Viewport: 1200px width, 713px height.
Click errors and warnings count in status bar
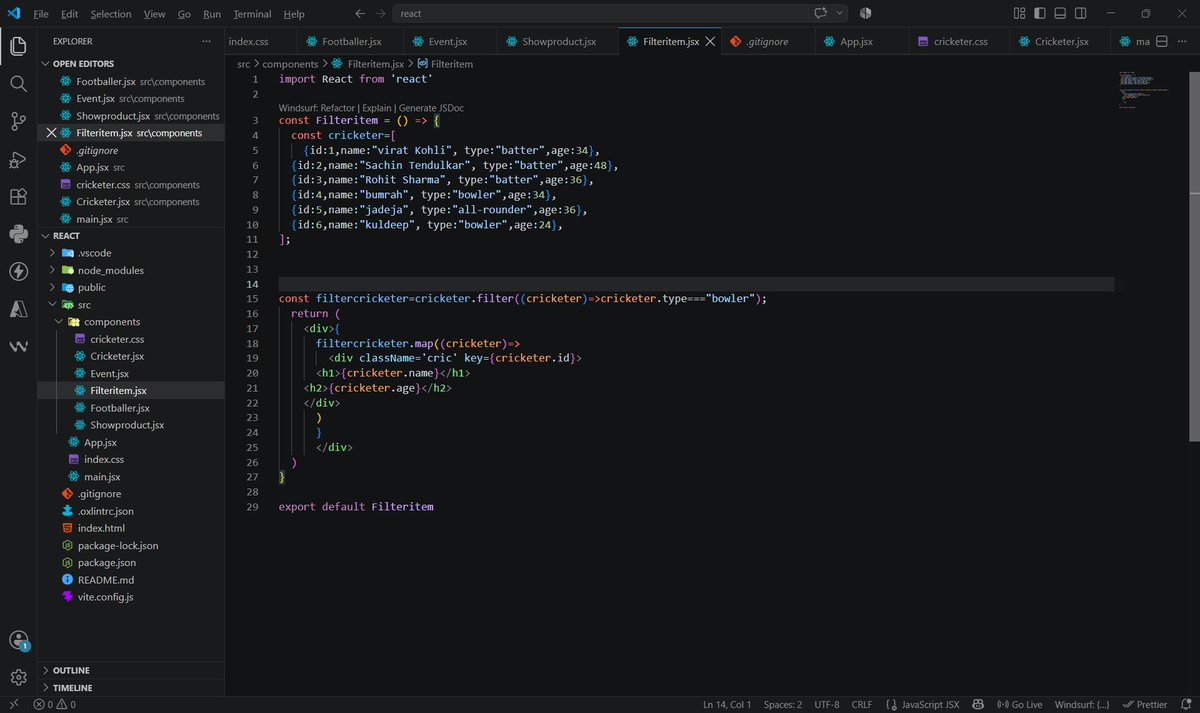55,704
